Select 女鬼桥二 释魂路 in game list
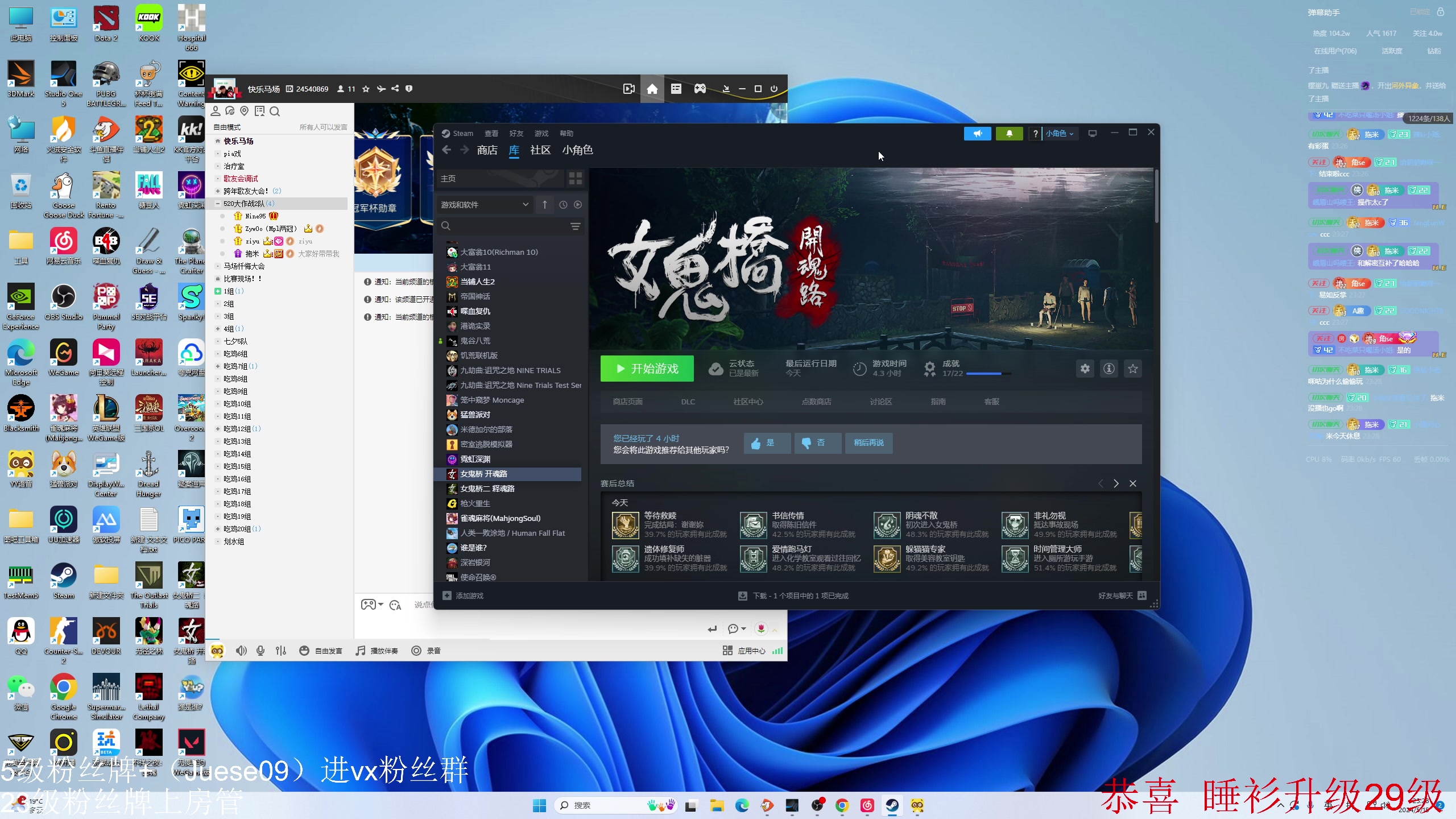The image size is (1456, 819). tap(487, 489)
